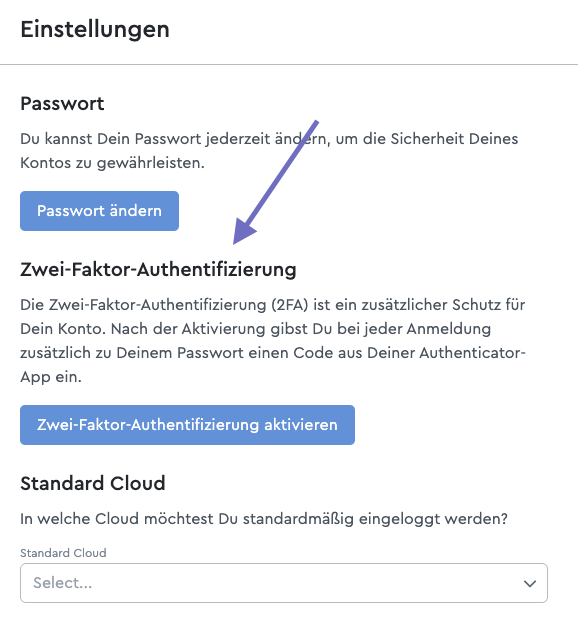The image size is (578, 640).
Task: Click the large Standard Cloud section heading
Action: [93, 483]
